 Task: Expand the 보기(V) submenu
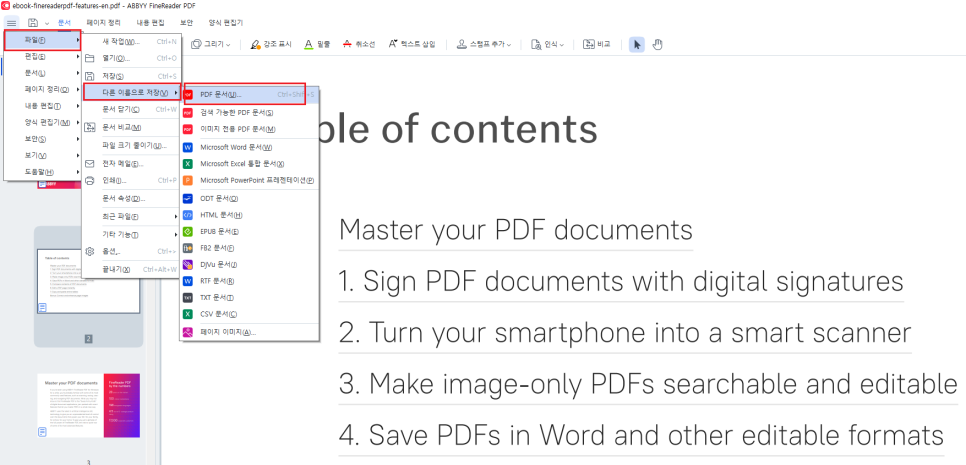coord(43,155)
